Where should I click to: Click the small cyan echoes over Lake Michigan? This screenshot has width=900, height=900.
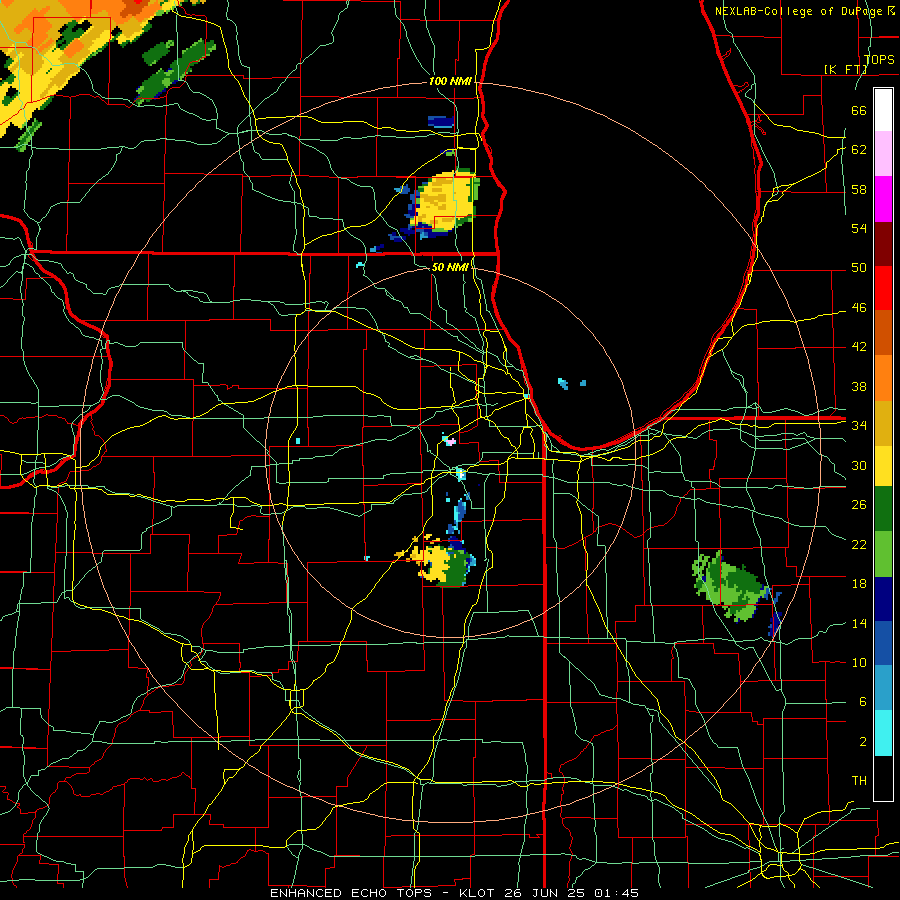coord(571,383)
